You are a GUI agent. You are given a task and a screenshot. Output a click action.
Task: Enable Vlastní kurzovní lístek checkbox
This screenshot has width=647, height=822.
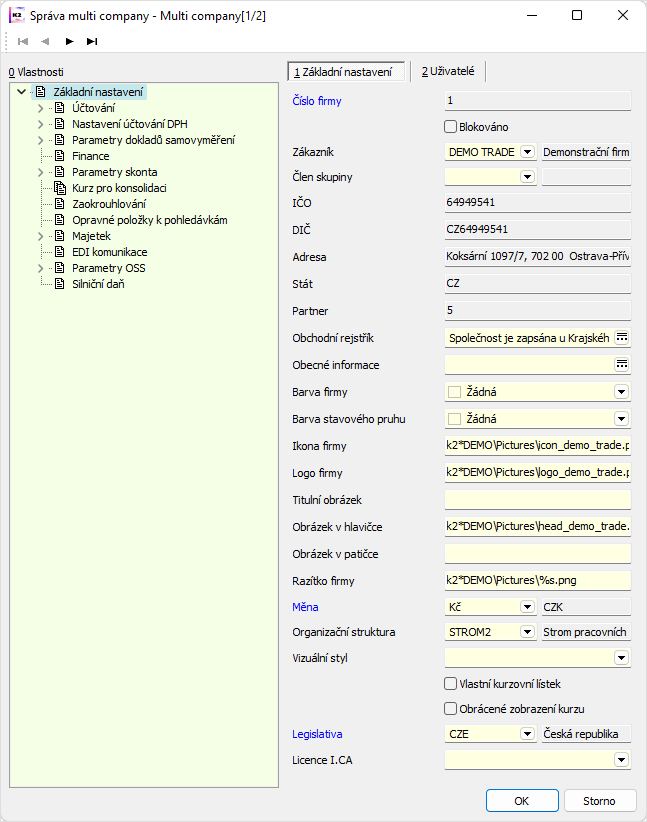(450, 684)
